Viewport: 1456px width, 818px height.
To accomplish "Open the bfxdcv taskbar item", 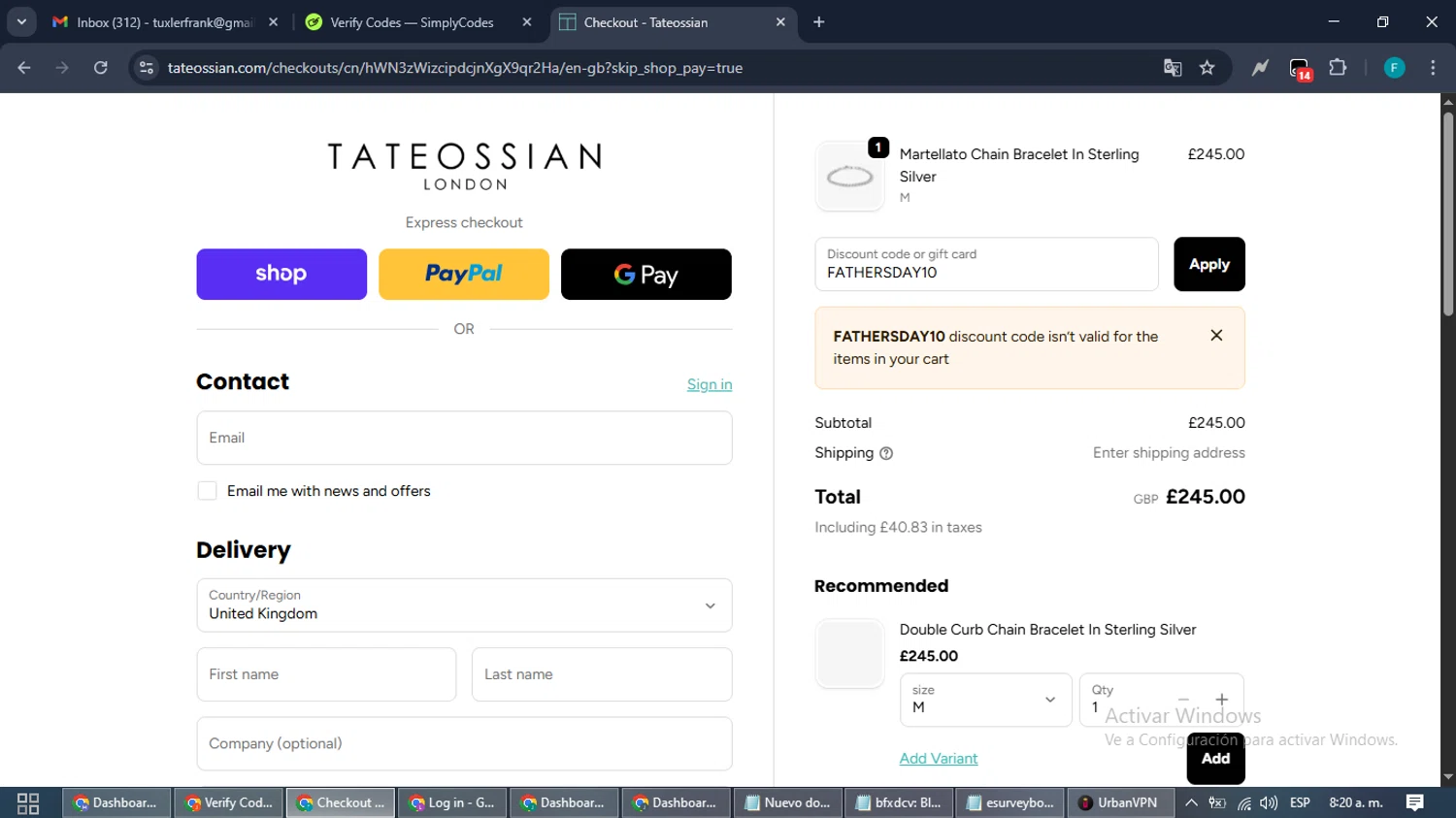I will tap(900, 803).
